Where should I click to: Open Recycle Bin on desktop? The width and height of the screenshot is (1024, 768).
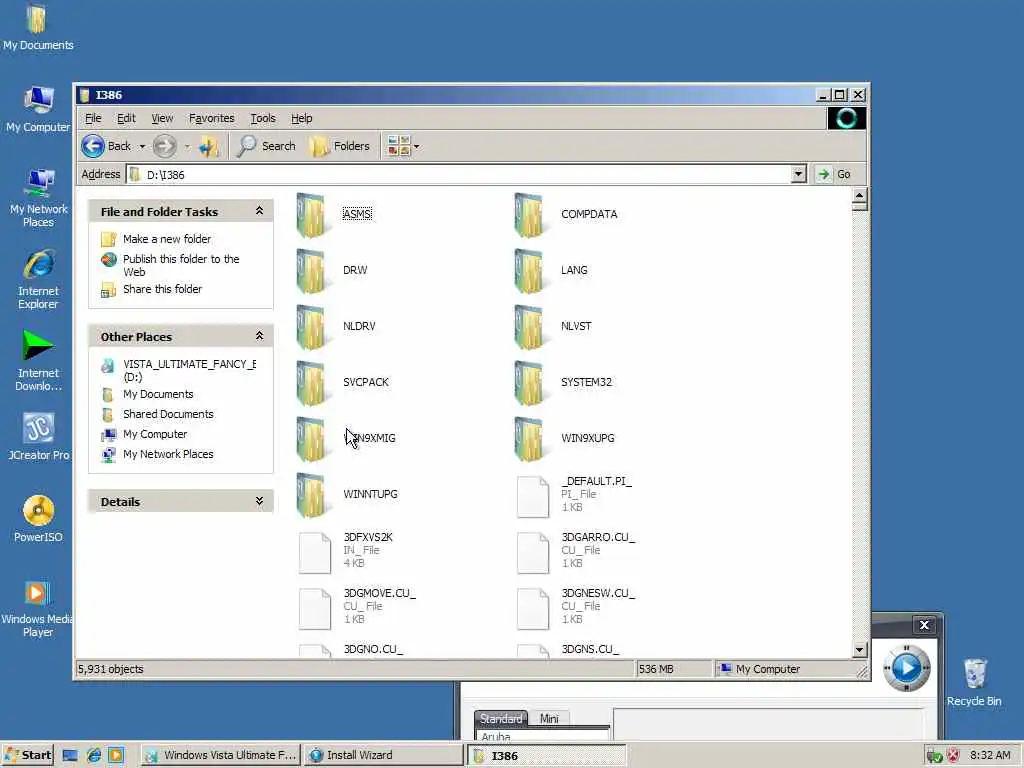point(974,682)
